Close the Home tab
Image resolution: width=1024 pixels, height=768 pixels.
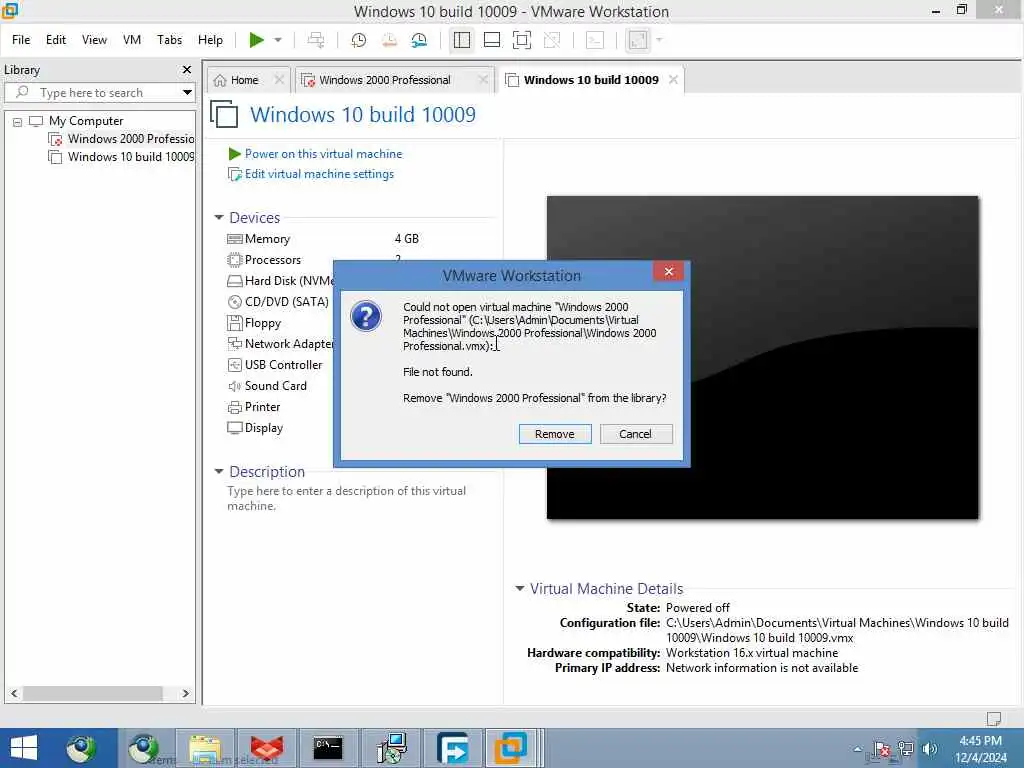[x=279, y=80]
